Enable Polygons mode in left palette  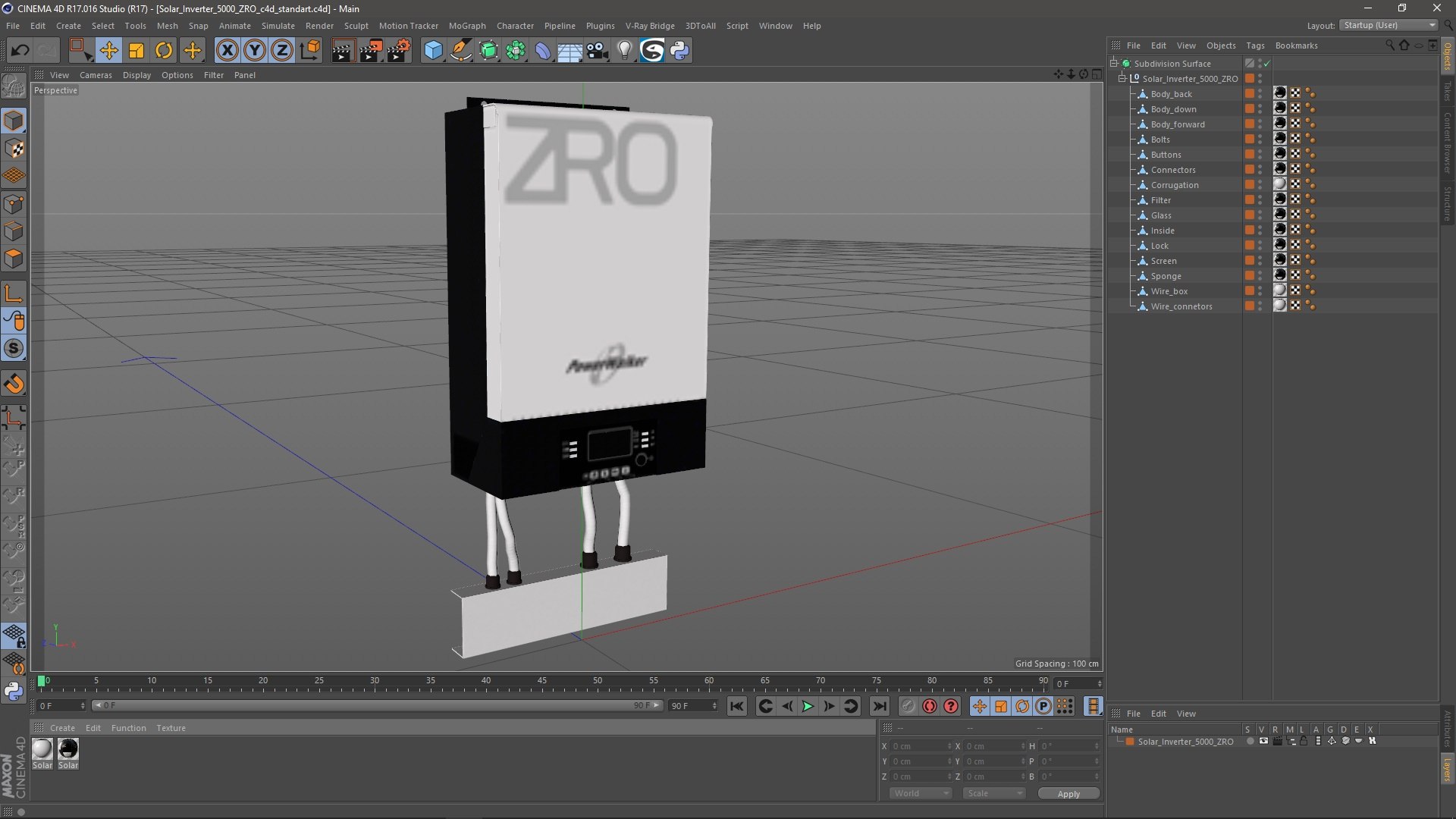[x=14, y=259]
